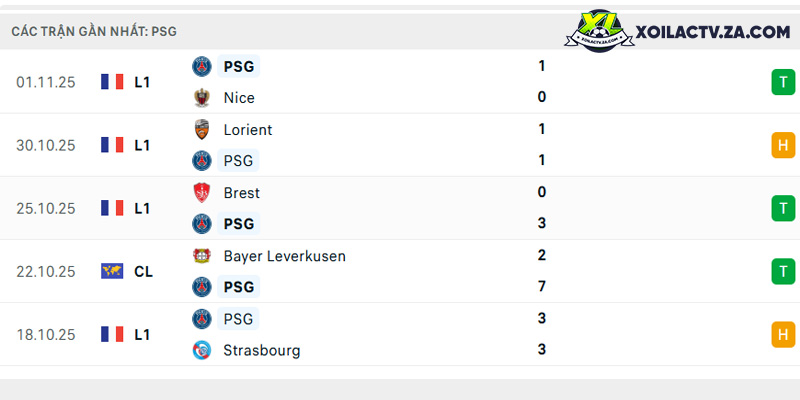This screenshot has width=800, height=400.
Task: Click the French flag in the 01.11.25 row
Action: tap(112, 82)
